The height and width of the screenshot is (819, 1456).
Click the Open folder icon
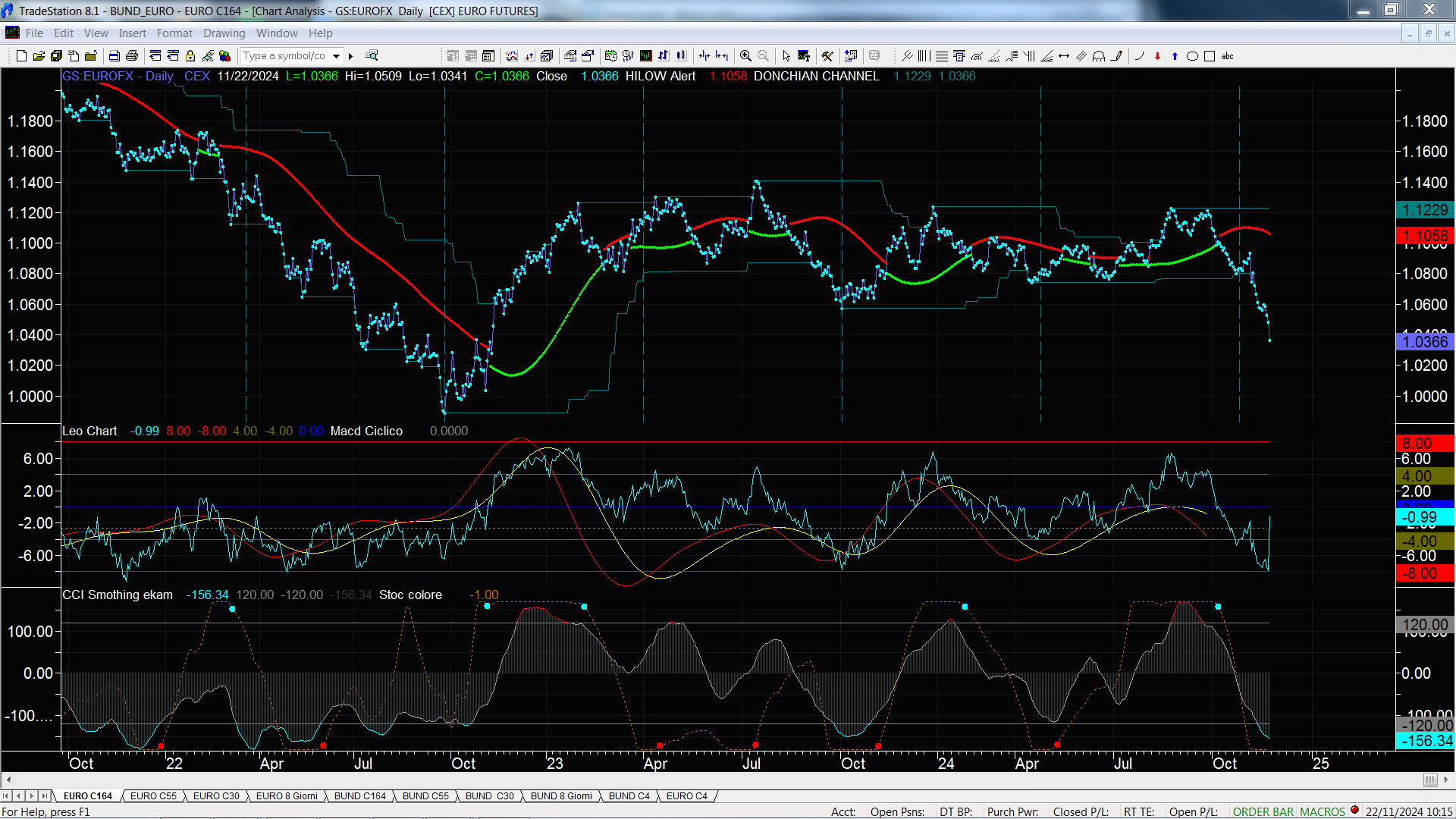(x=39, y=56)
